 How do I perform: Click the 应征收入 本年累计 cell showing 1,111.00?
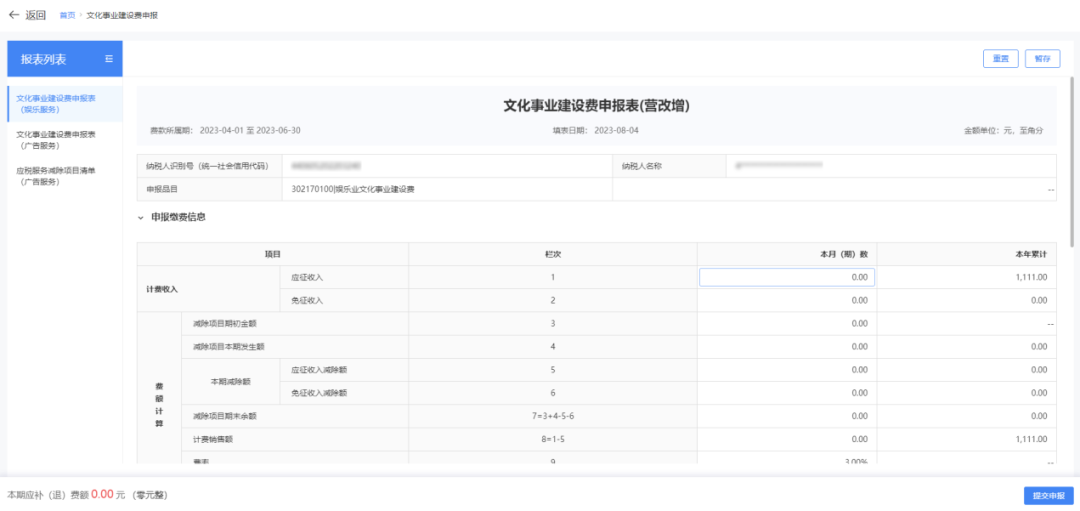965,277
